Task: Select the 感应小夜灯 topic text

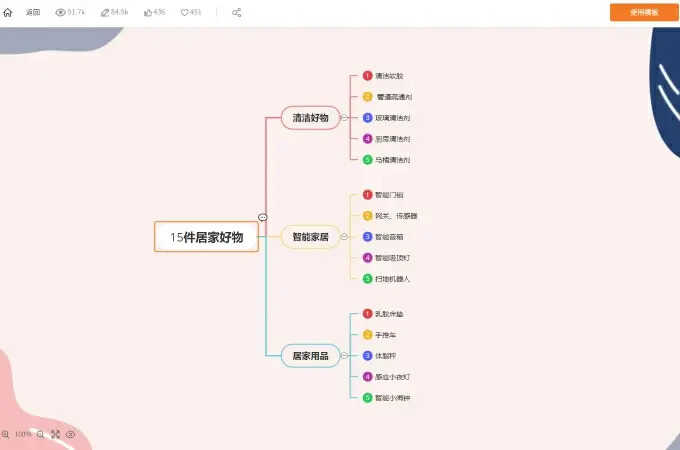Action: pyautogui.click(x=392, y=377)
